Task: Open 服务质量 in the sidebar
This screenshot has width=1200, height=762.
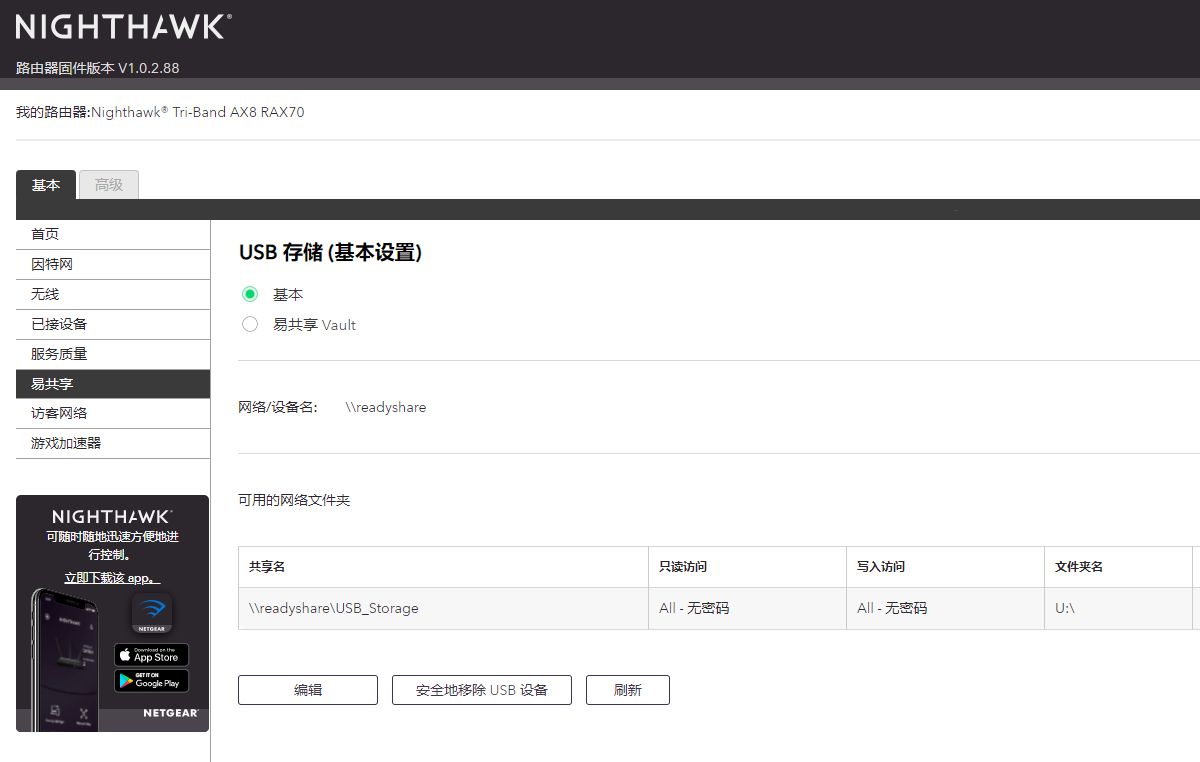Action: click(x=113, y=354)
